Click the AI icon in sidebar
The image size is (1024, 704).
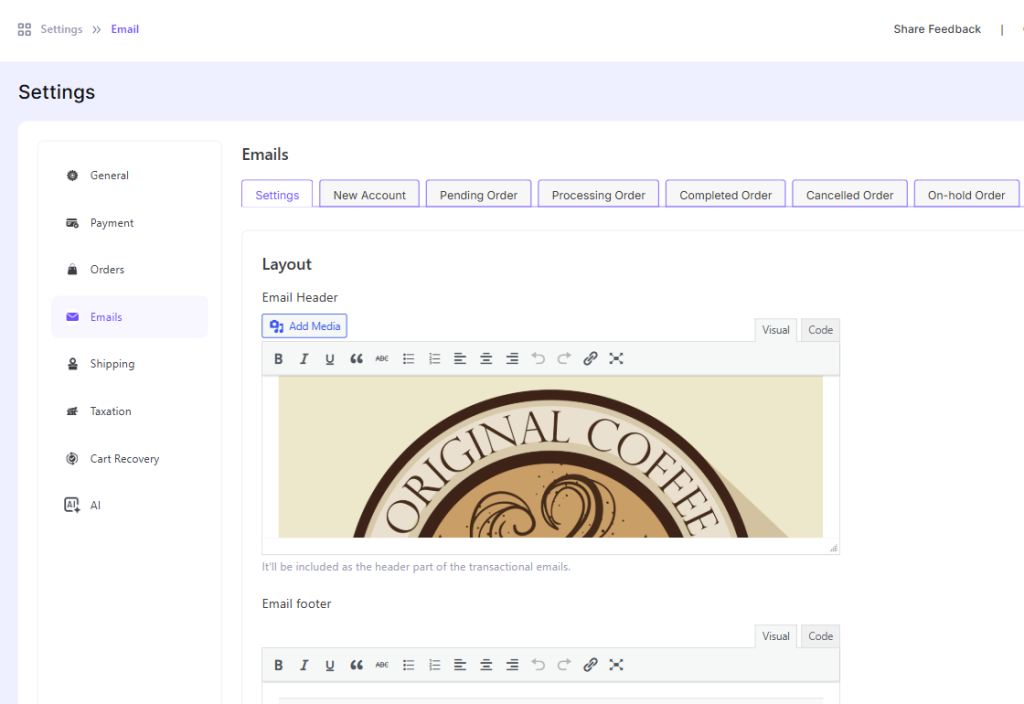click(x=72, y=505)
